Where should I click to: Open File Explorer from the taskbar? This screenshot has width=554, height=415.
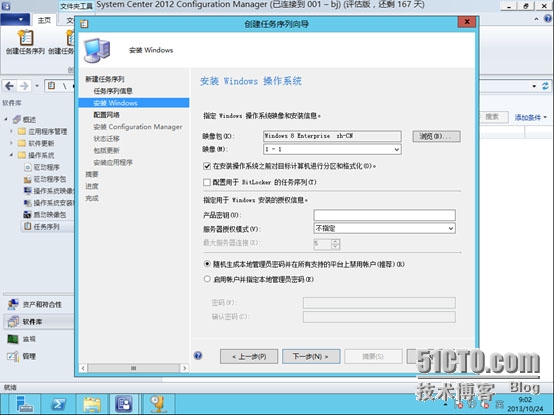pos(92,404)
